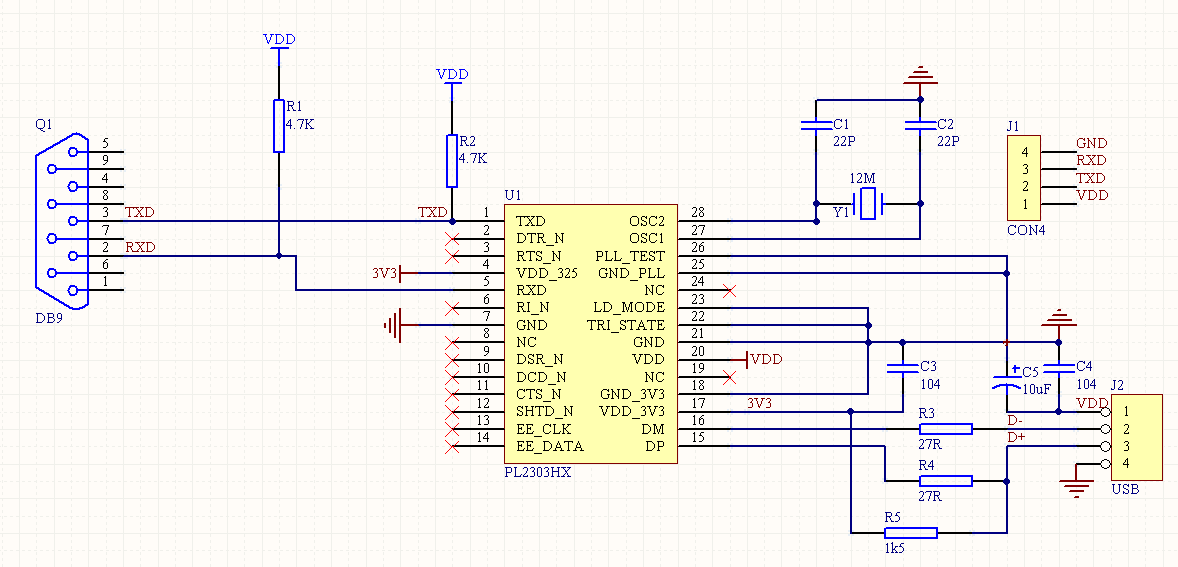
Task: Click the J2 designator label
Action: [x=1117, y=385]
